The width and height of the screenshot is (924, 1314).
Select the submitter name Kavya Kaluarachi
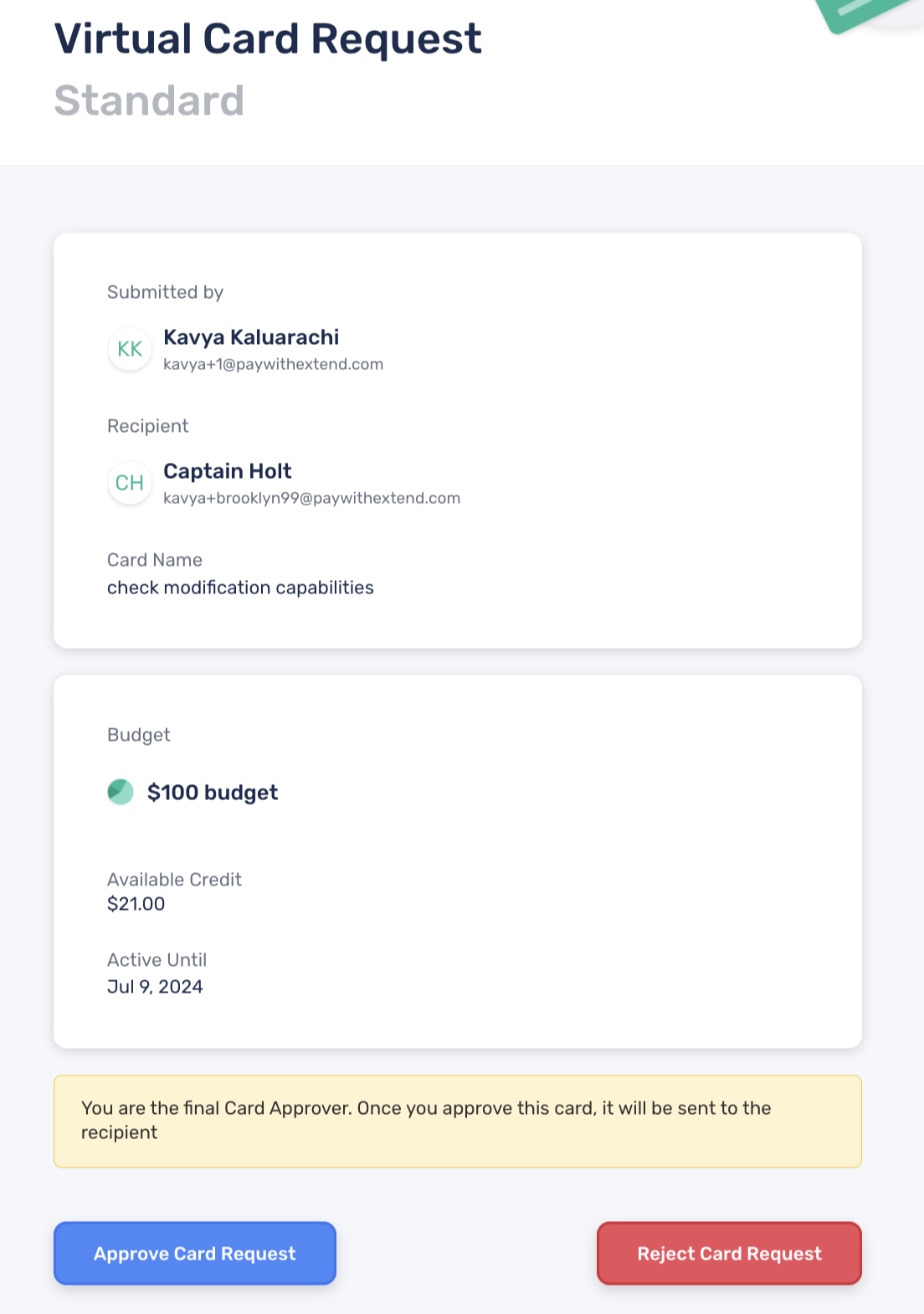(251, 337)
